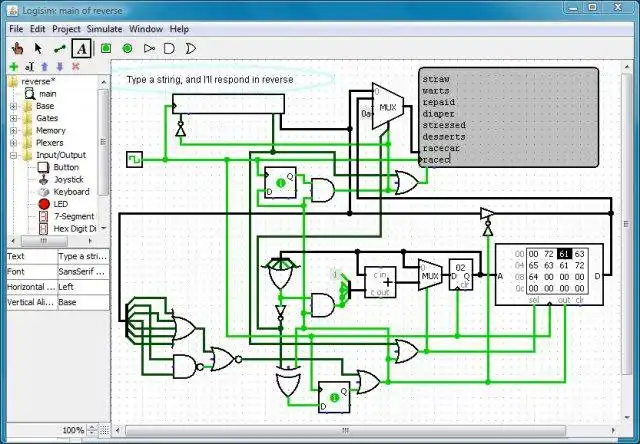The width and height of the screenshot is (640, 444).
Task: Click the red delete circuit icon
Action: click(76, 67)
